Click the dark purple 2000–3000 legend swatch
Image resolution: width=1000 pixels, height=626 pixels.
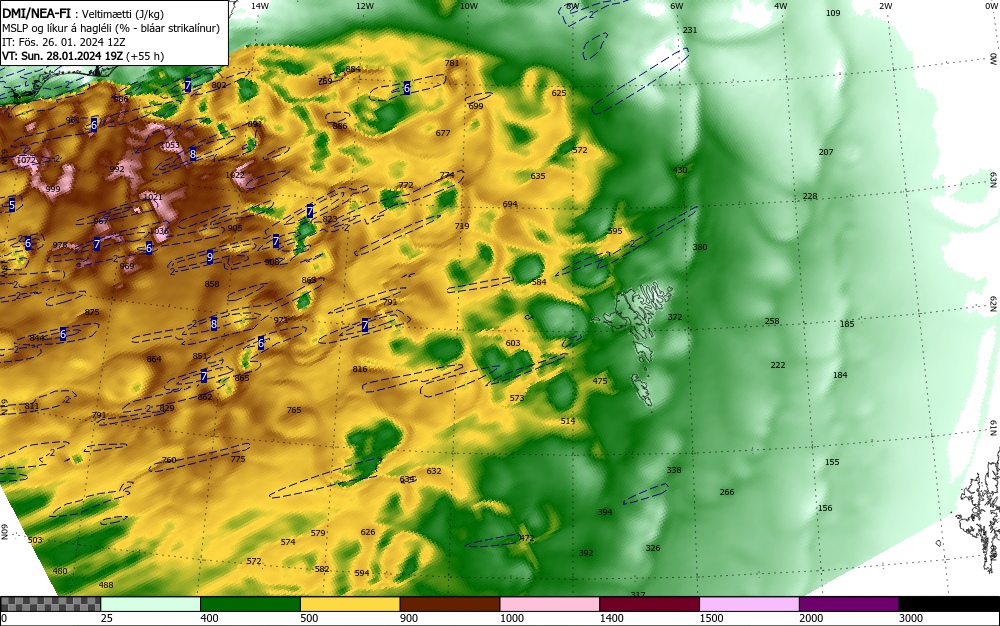point(849,604)
